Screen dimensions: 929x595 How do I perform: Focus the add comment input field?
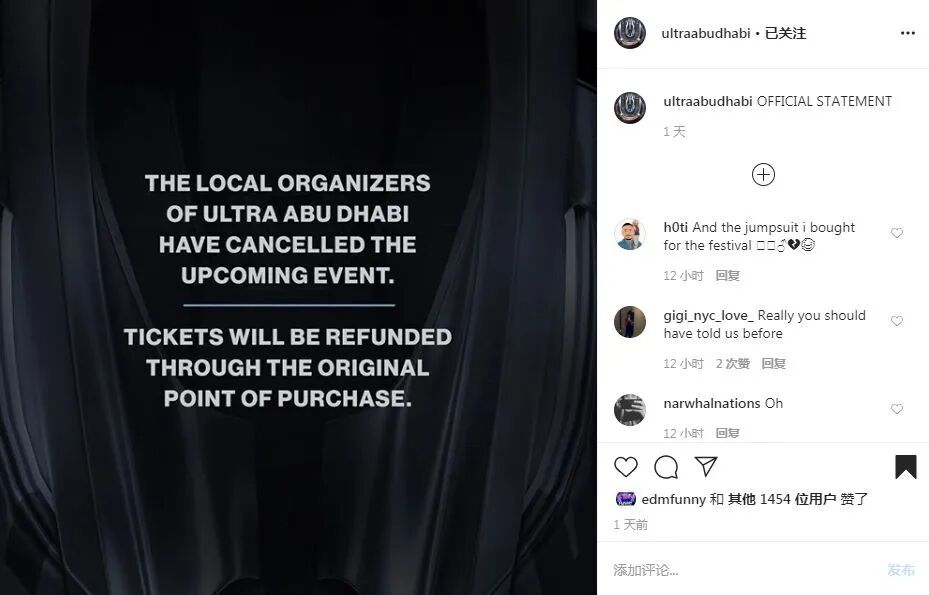point(747,570)
